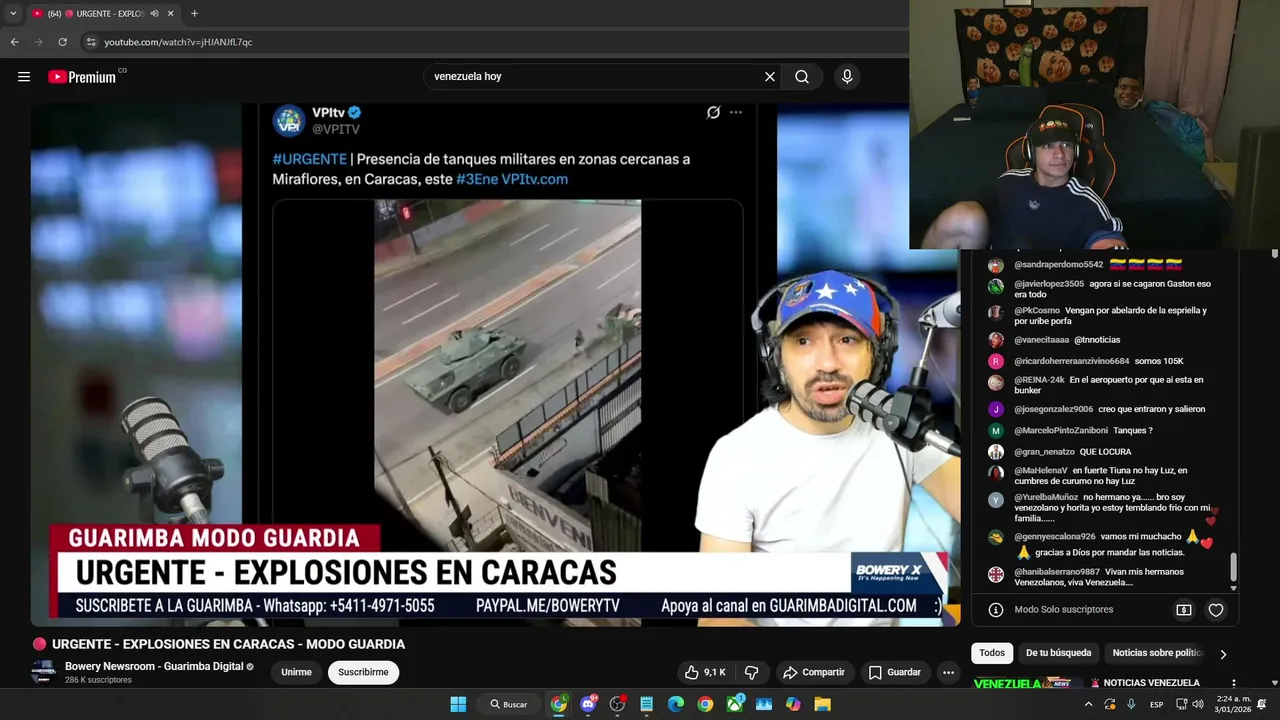1280x720 pixels.
Task: Edit the 'venezuela hoy' search field
Action: 595,77
